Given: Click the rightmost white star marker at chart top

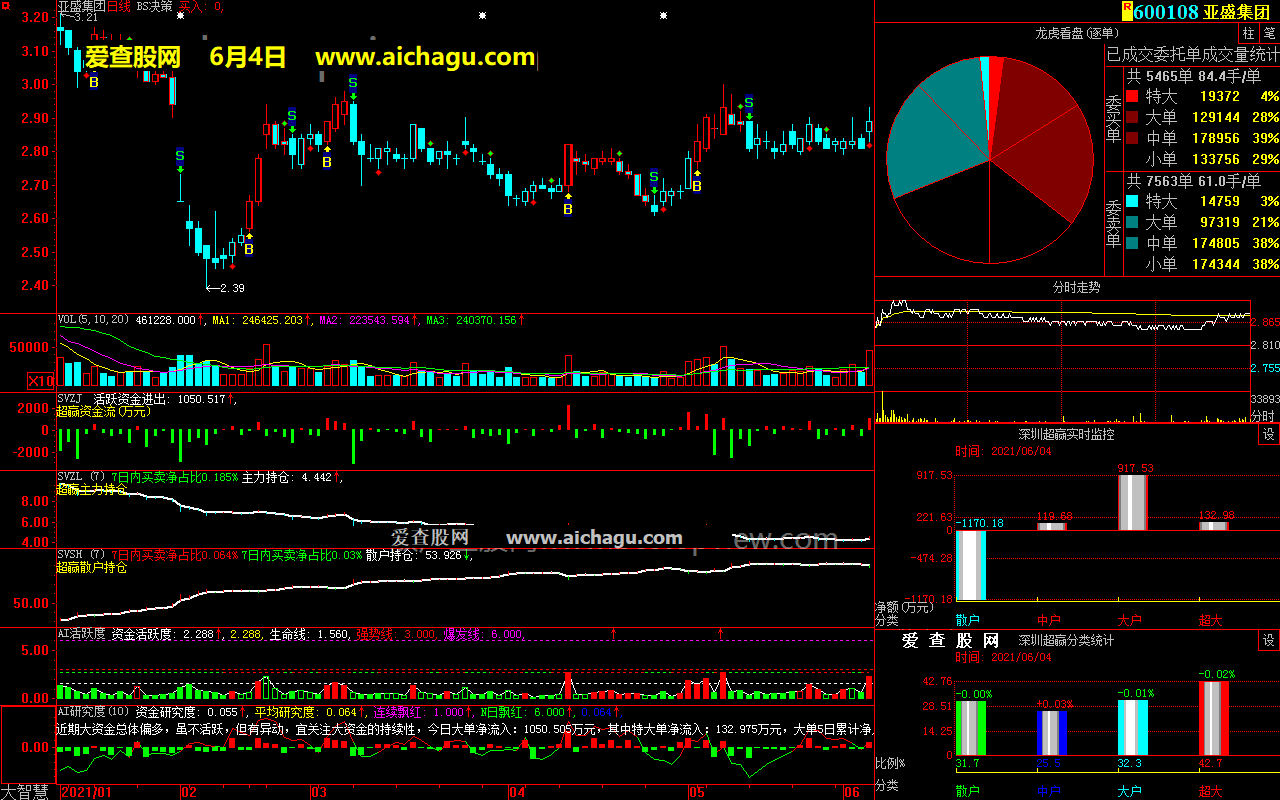Looking at the screenshot, I should [665, 16].
